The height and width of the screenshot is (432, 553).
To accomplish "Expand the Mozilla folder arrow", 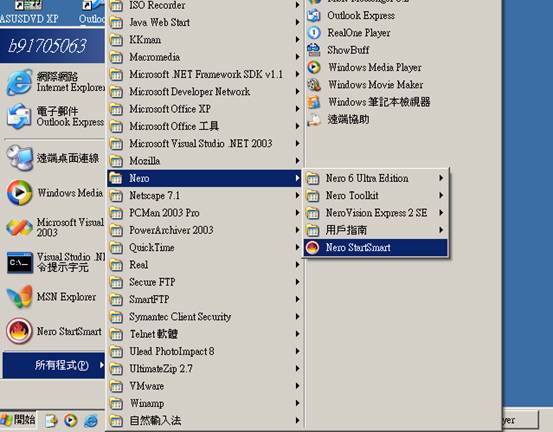I will (298, 161).
